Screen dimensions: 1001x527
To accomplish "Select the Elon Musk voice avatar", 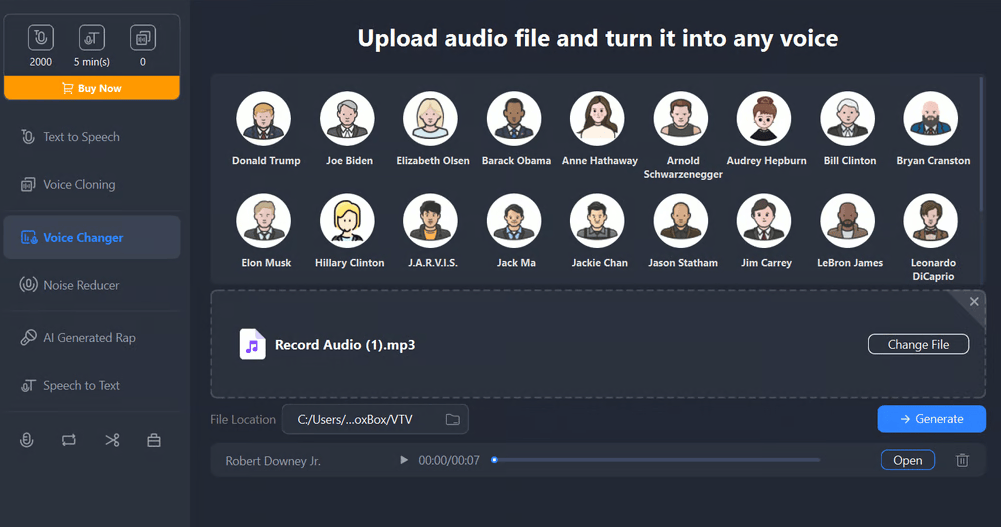I will (x=264, y=221).
